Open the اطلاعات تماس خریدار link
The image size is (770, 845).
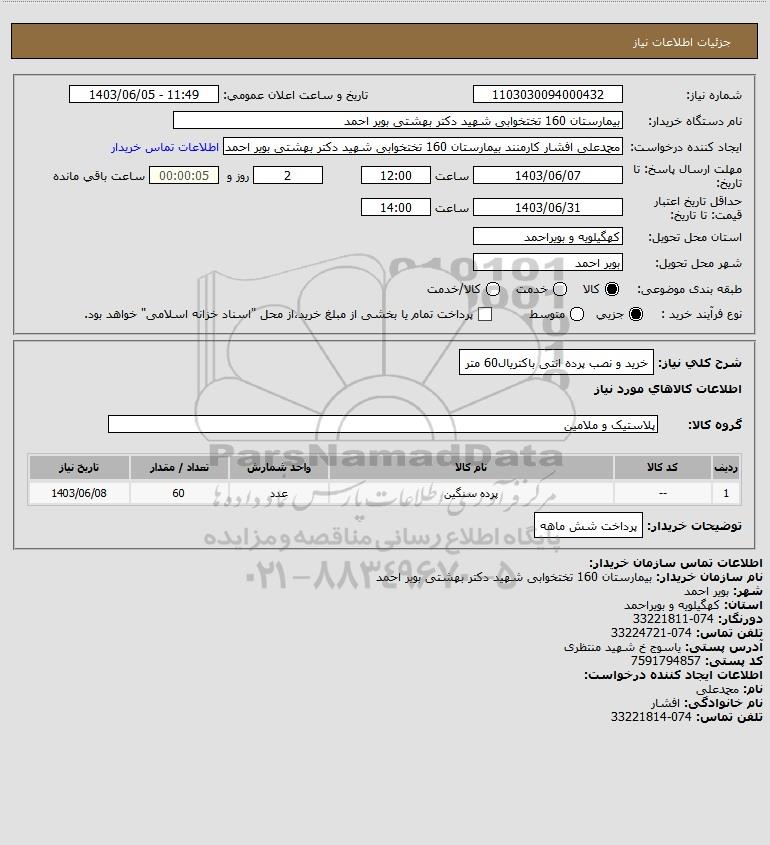165,147
